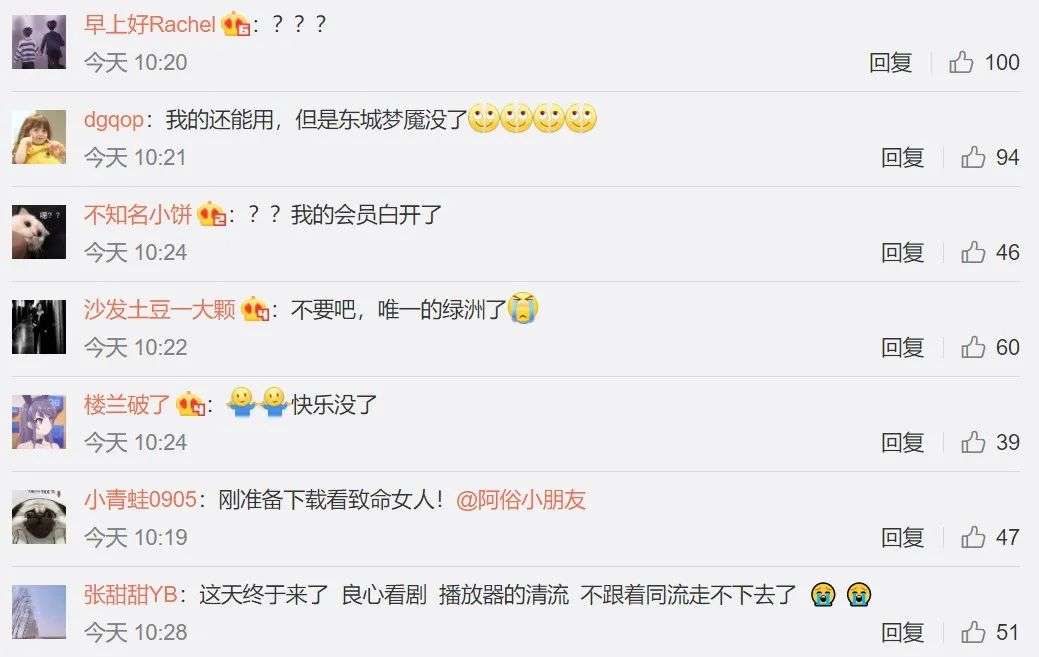Open the @阿俗小朋友 mention link
The image size is (1039, 657).
click(x=521, y=499)
